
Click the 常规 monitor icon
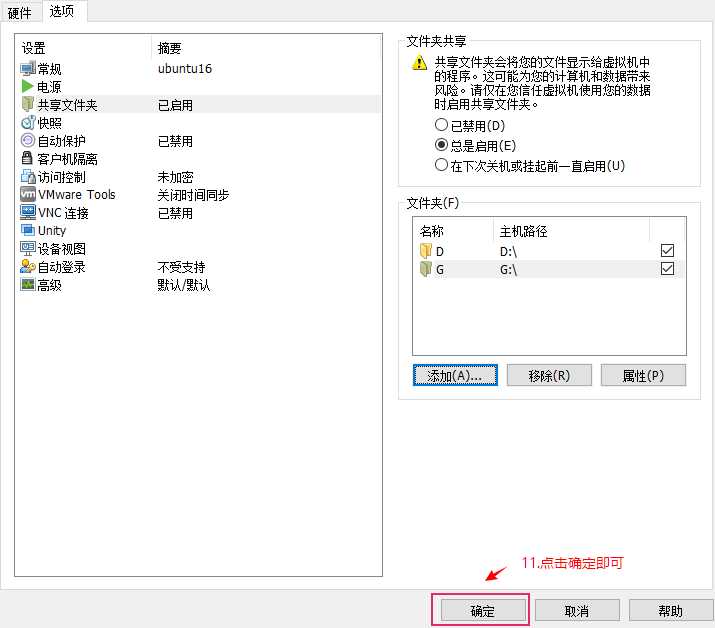(27, 69)
